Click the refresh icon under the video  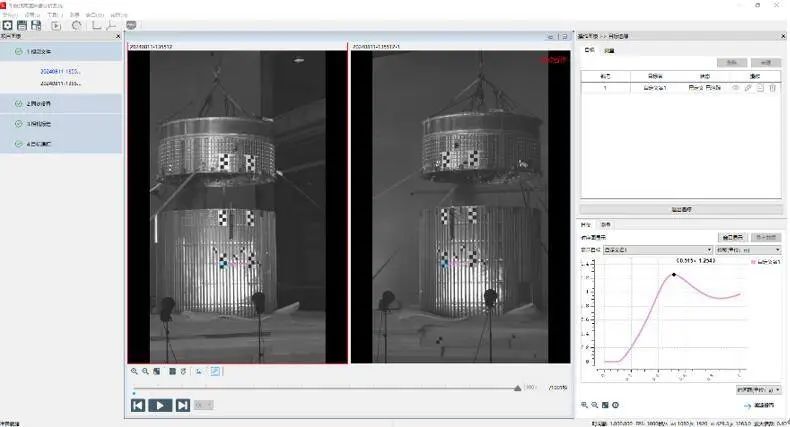click(x=183, y=371)
